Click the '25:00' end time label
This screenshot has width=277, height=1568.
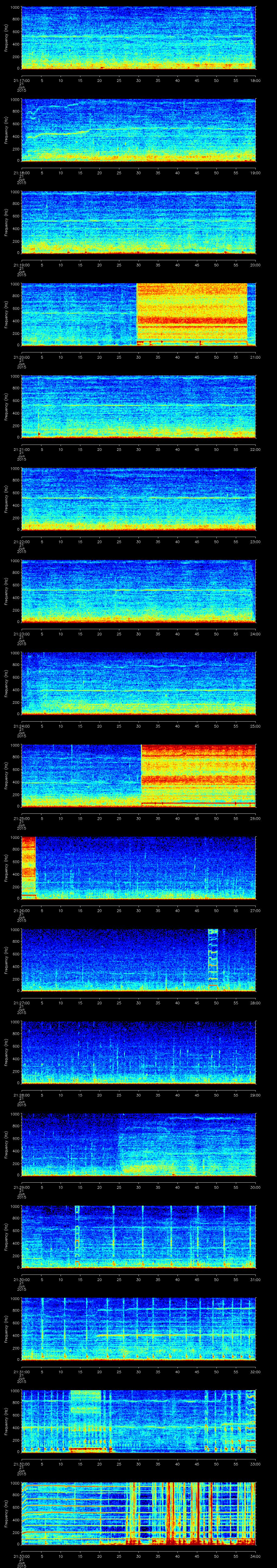[x=255, y=726]
